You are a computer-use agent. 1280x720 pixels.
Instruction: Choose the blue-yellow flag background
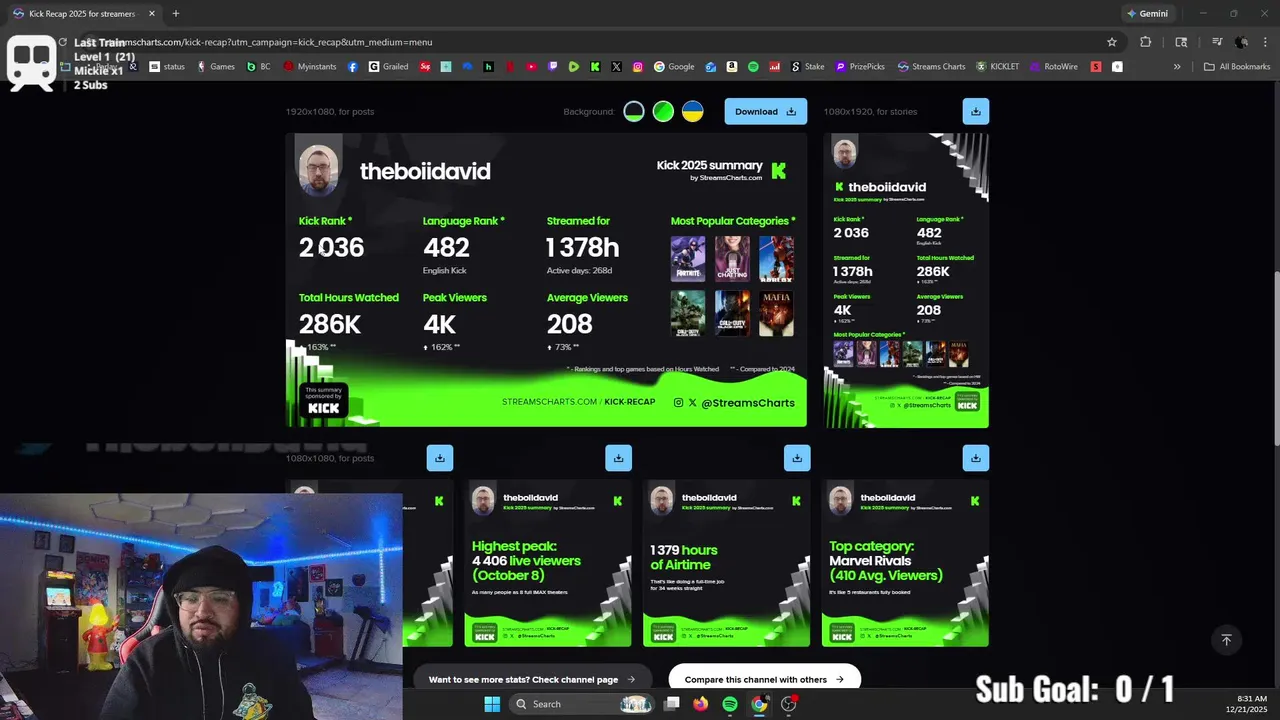(692, 111)
